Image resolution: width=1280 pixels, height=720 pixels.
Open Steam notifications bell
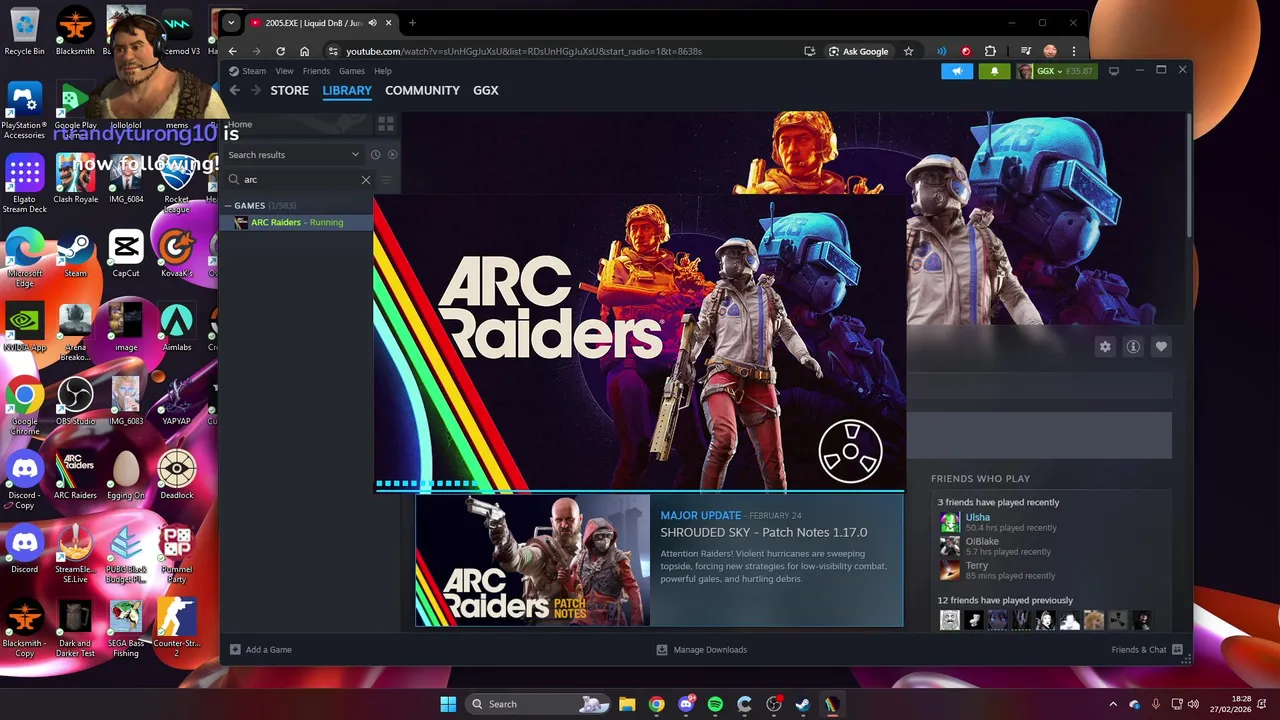coord(994,71)
